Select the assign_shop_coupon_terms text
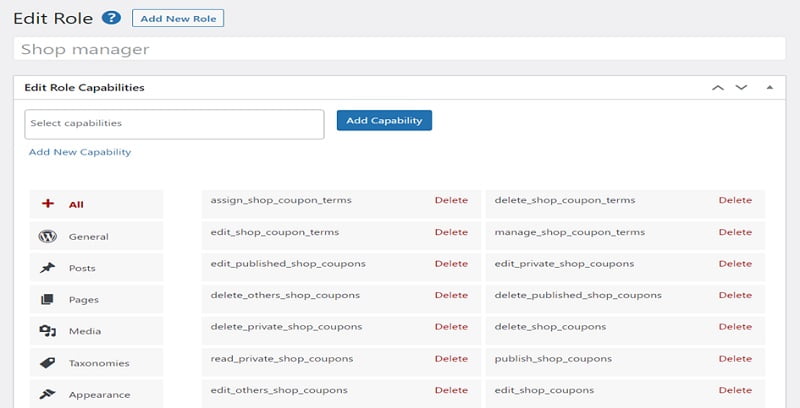 [x=281, y=200]
